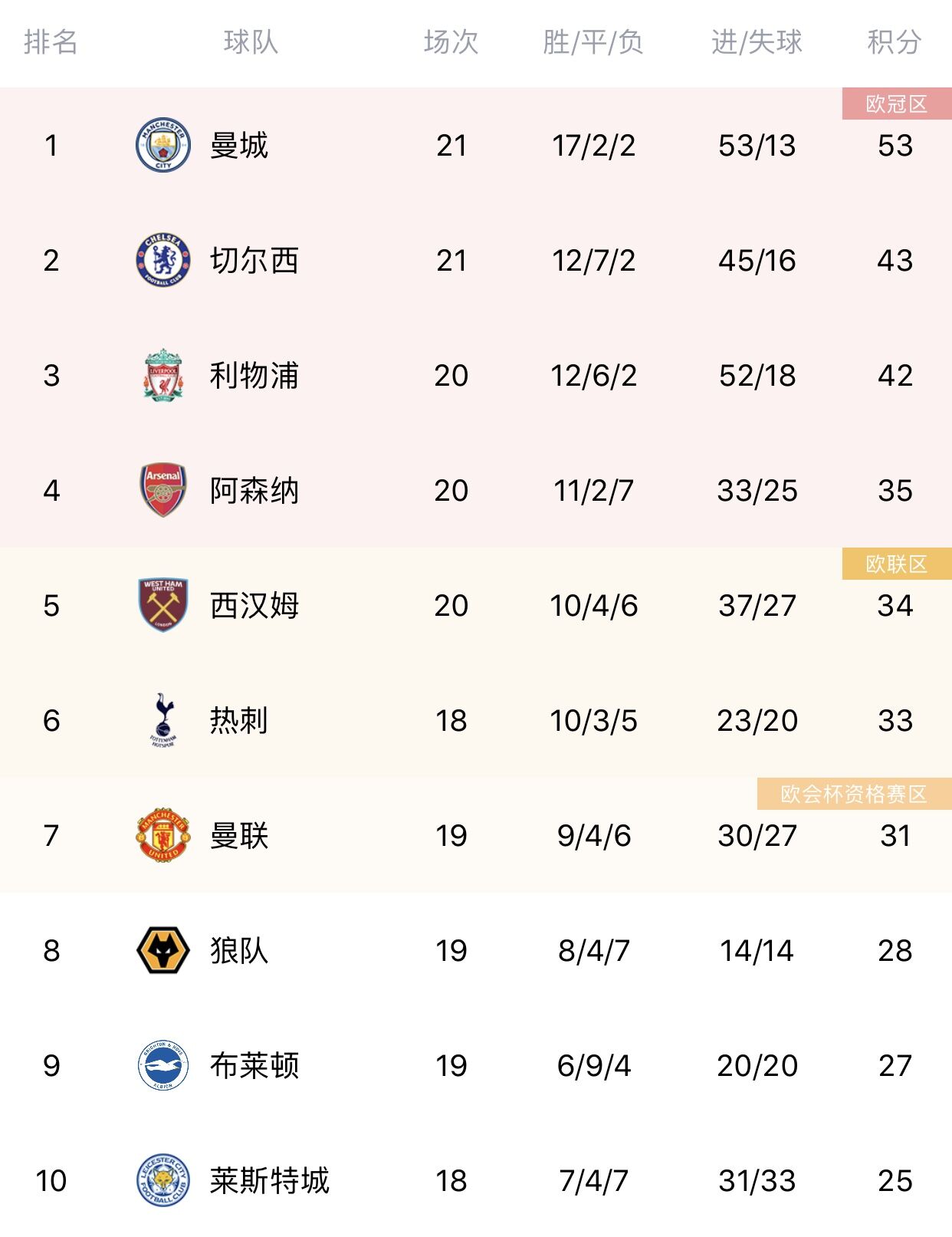
Task: Click the Wolves wolf-head logo
Action: point(163,950)
